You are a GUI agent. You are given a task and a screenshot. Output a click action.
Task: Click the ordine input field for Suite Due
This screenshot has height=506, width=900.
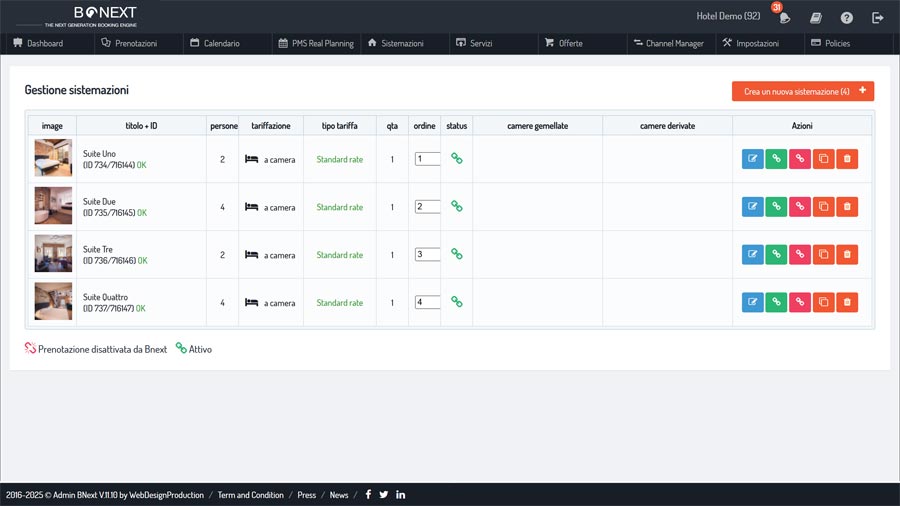pyautogui.click(x=427, y=207)
